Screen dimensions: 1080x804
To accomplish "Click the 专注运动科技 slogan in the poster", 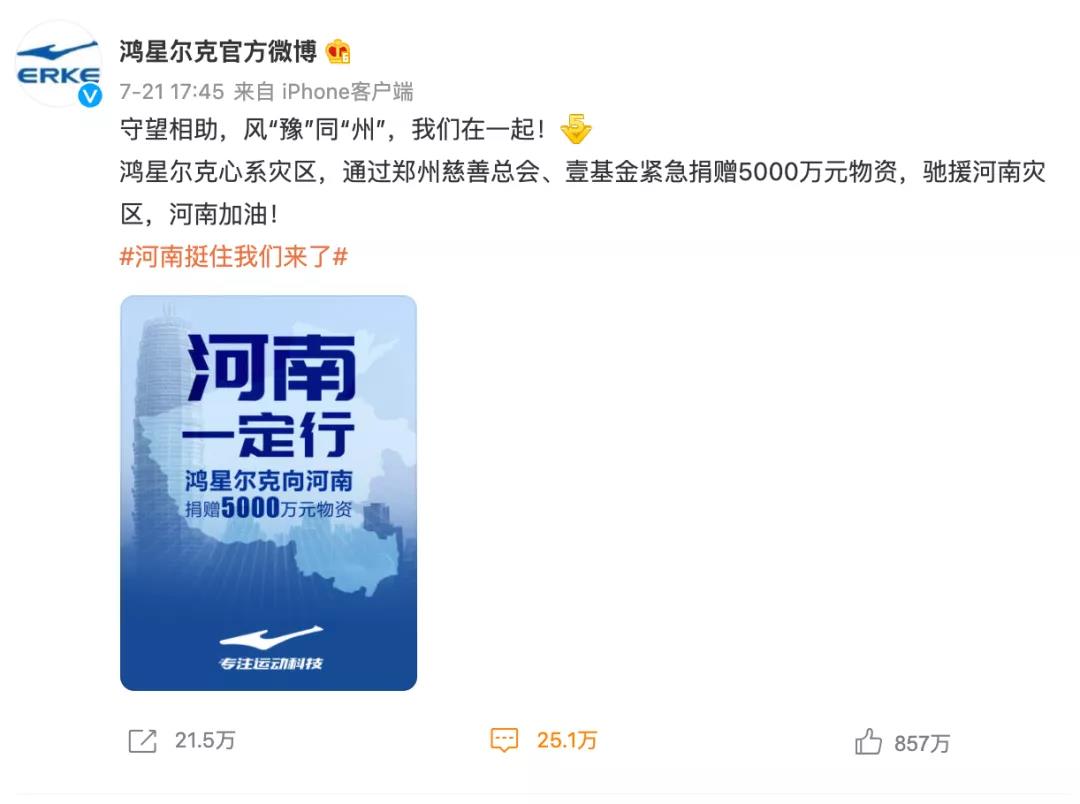I will coord(270,663).
